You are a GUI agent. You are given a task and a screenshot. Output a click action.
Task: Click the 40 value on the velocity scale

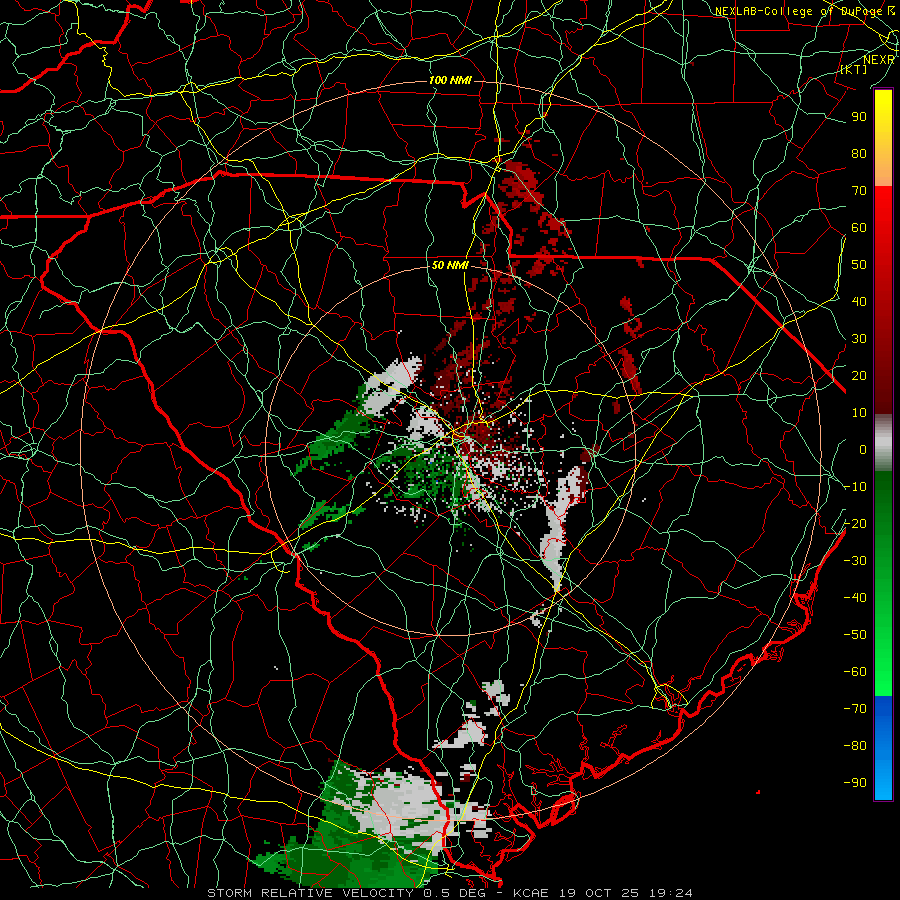click(x=859, y=302)
